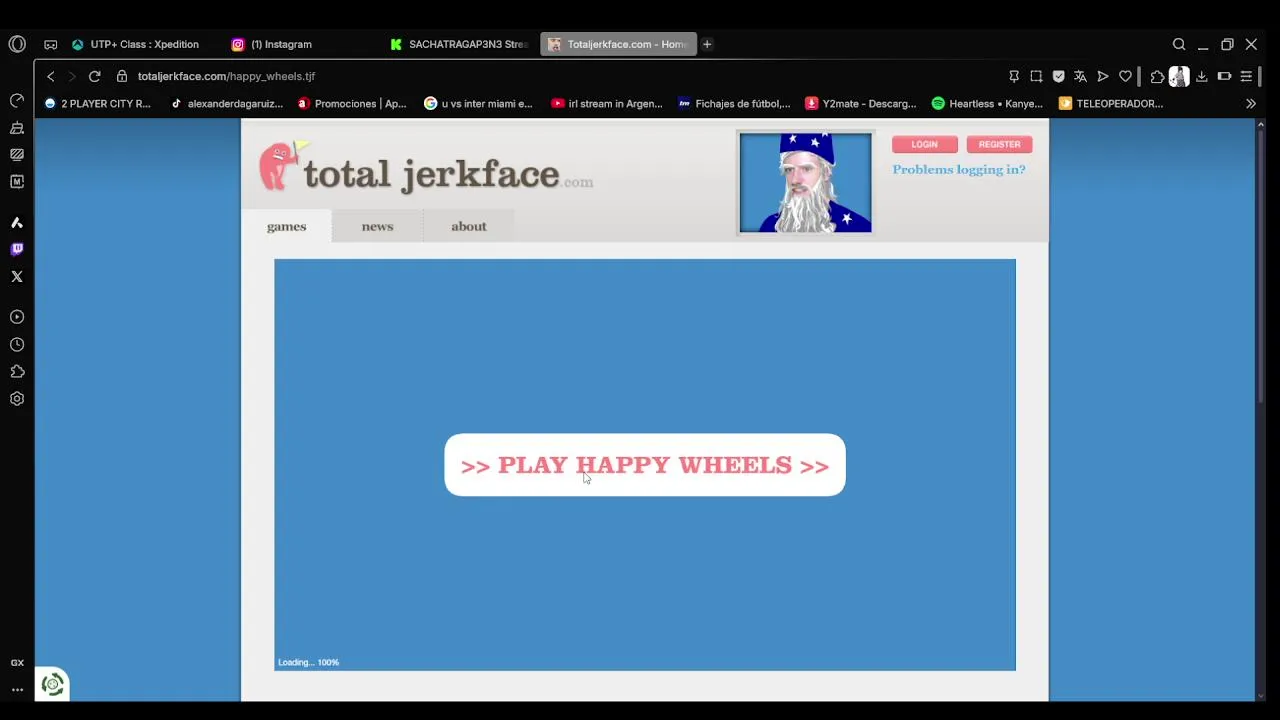Image resolution: width=1280 pixels, height=720 pixels.
Task: Open History clock icon in sidebar
Action: [x=17, y=344]
